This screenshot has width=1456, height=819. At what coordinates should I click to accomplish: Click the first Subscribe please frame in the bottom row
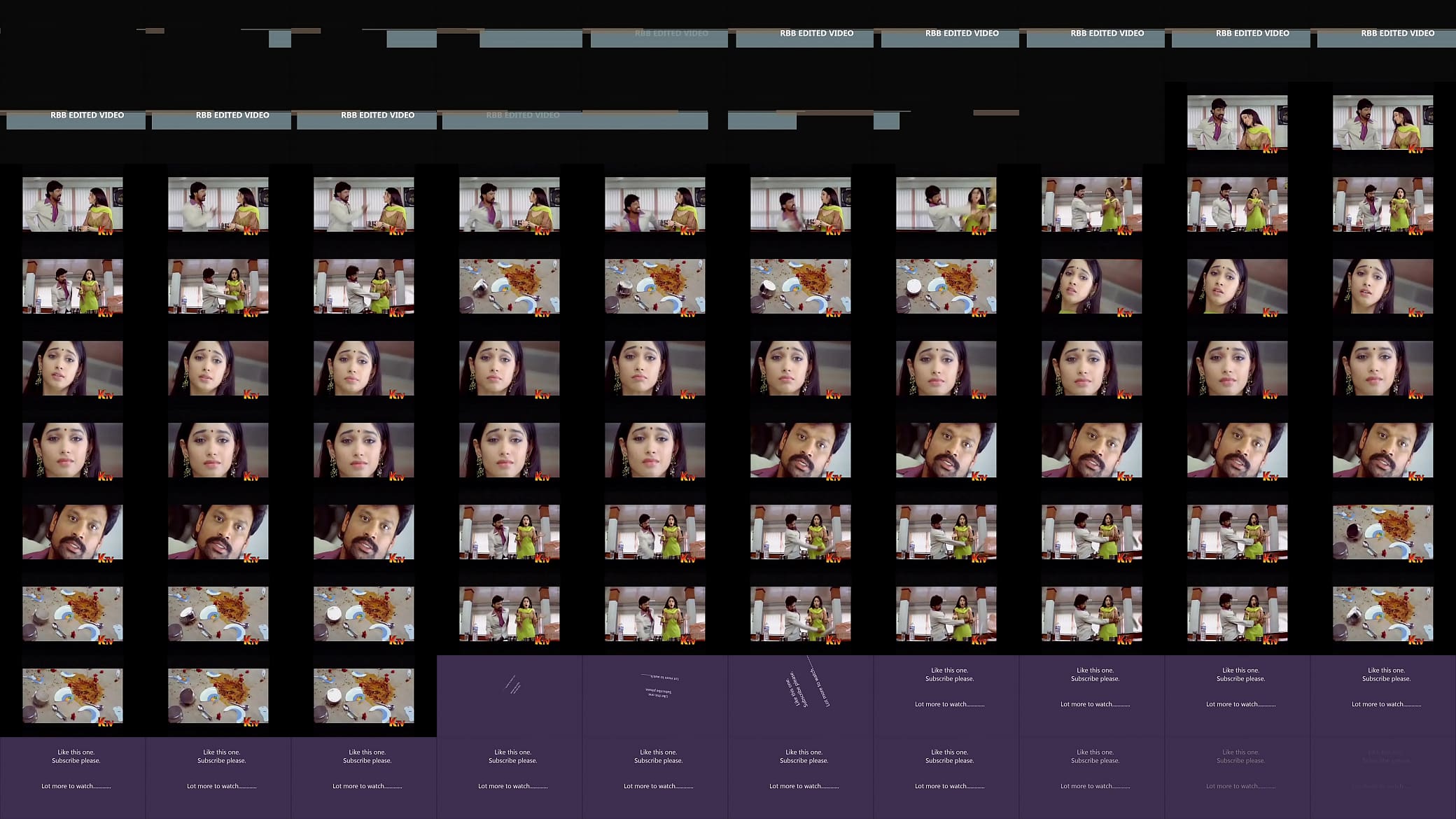point(73,778)
